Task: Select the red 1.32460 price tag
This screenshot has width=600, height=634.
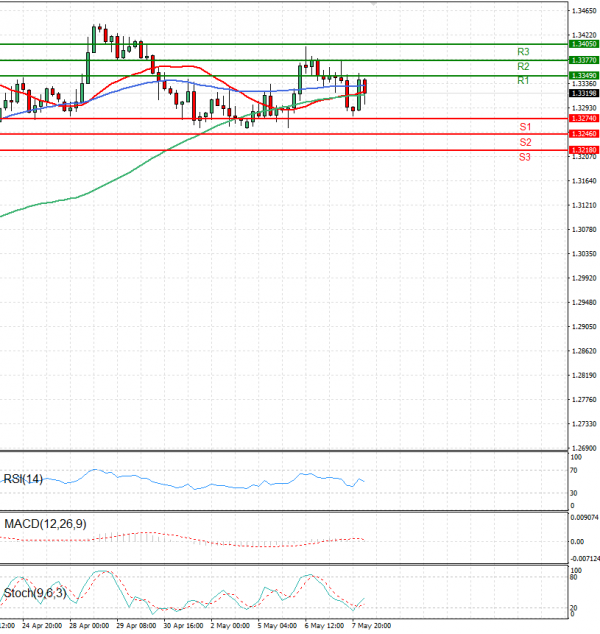Action: coord(583,133)
